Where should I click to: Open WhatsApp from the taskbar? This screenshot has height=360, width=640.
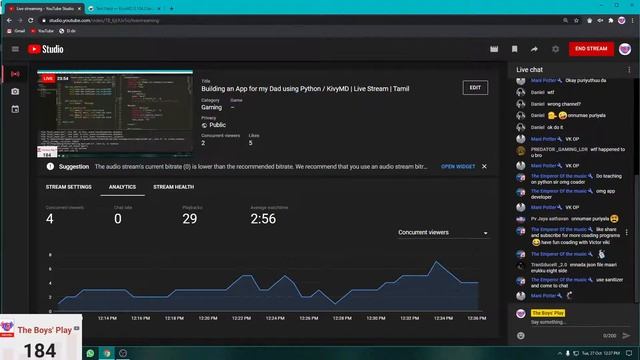(x=90, y=353)
